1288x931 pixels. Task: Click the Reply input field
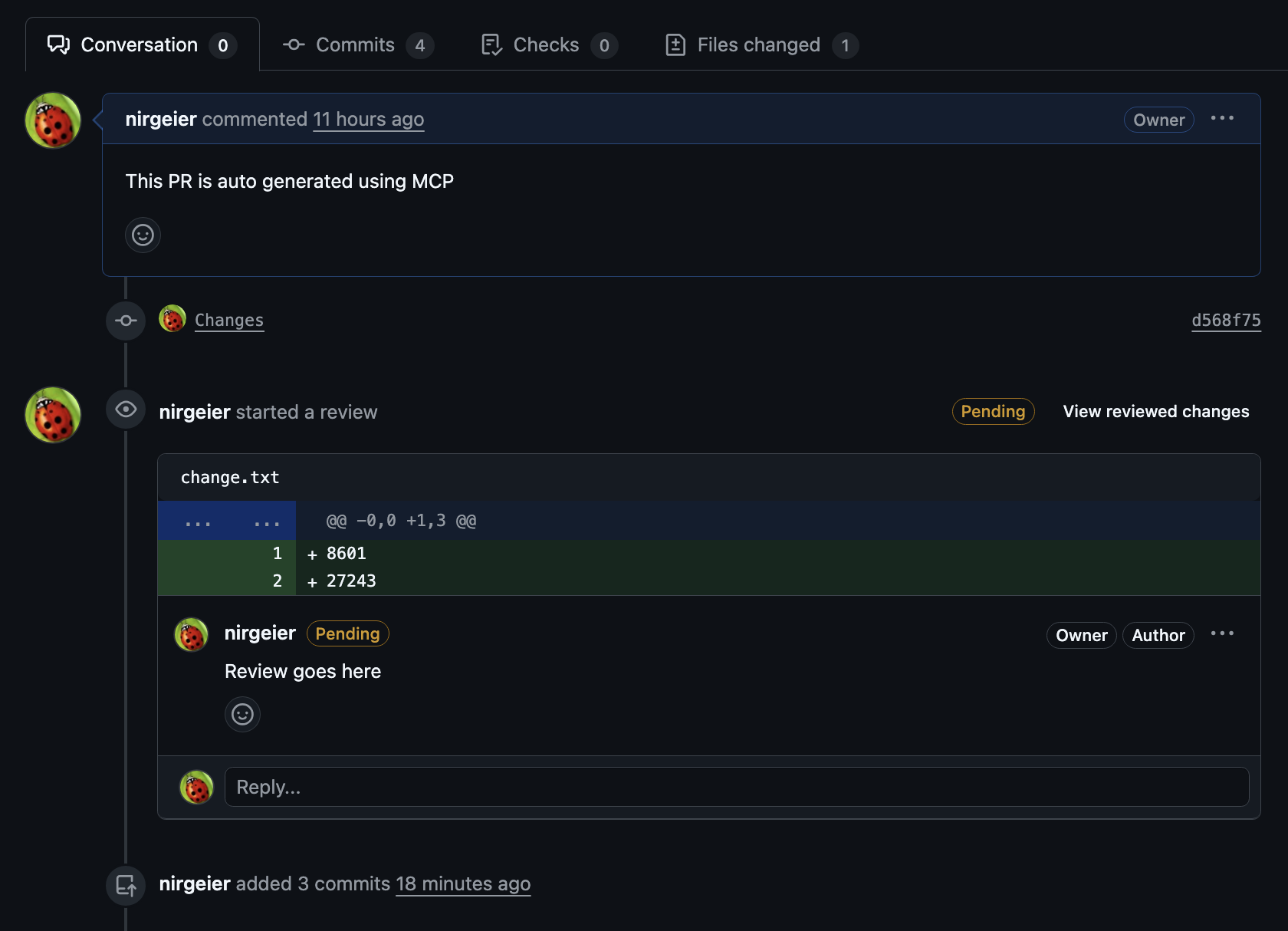[x=737, y=787]
